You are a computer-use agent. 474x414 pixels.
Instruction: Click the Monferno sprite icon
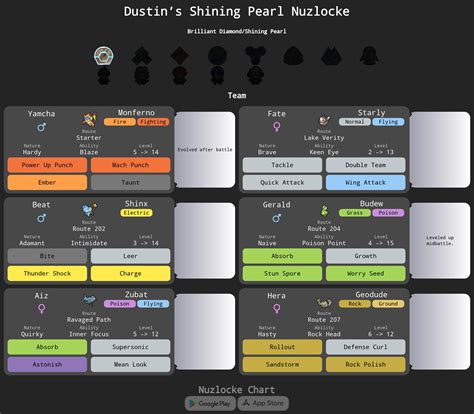(x=89, y=119)
